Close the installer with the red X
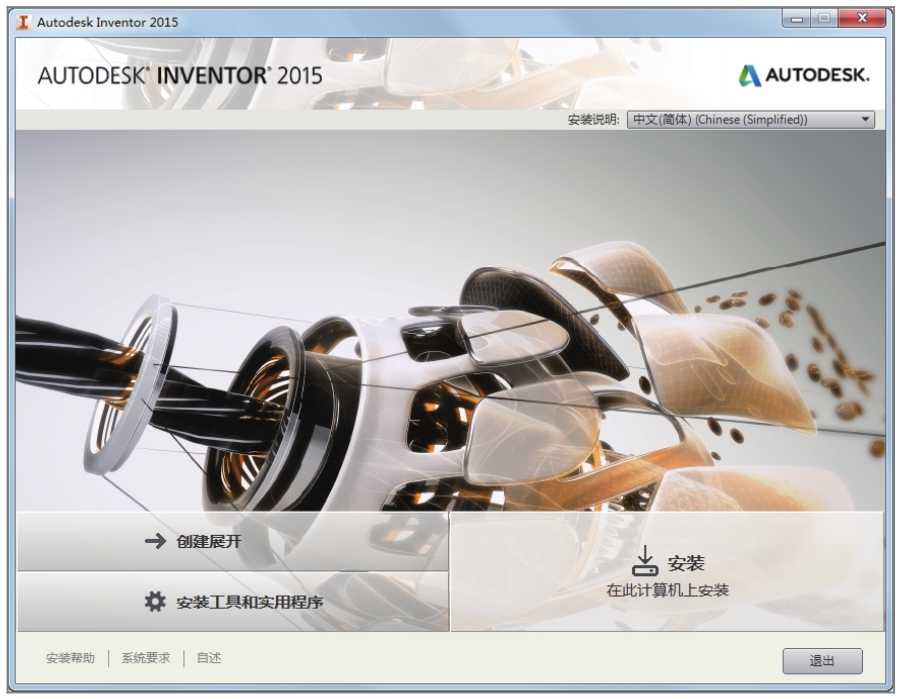This screenshot has height=699, width=901. (x=860, y=20)
